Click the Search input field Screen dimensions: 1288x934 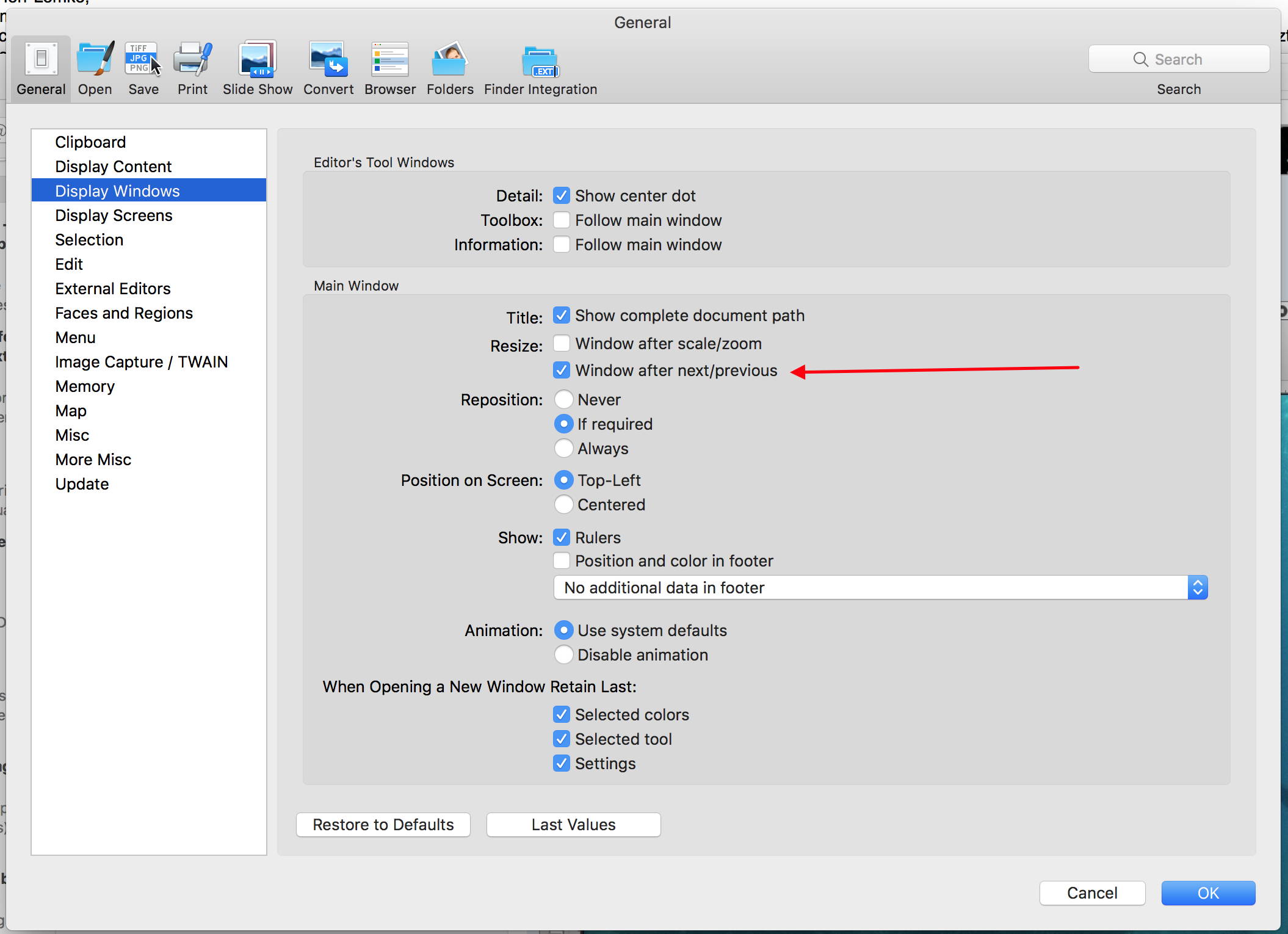click(1179, 59)
